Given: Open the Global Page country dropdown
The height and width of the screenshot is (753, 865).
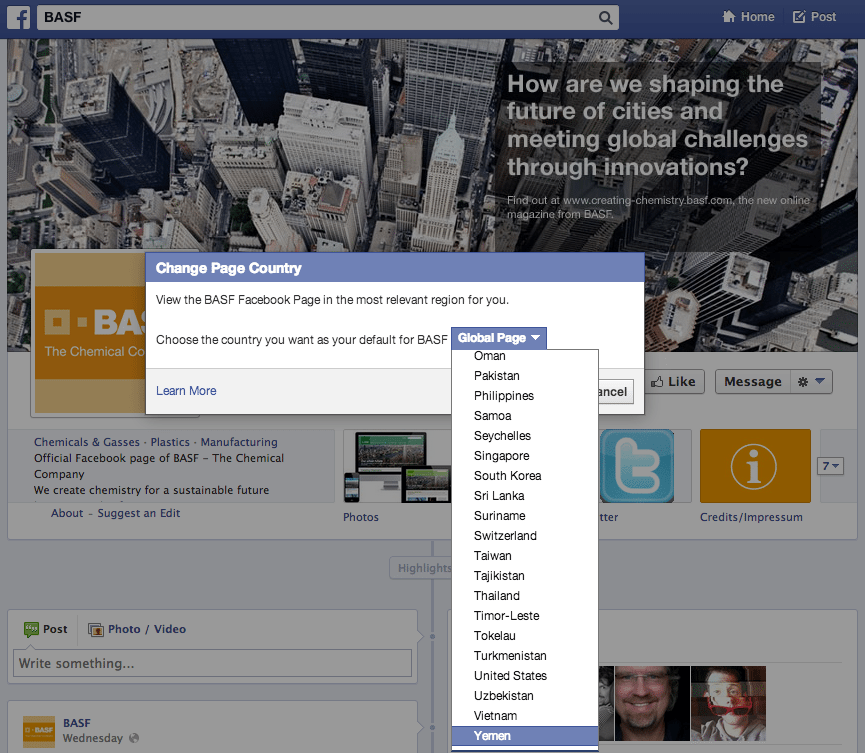Looking at the screenshot, I should coord(499,338).
